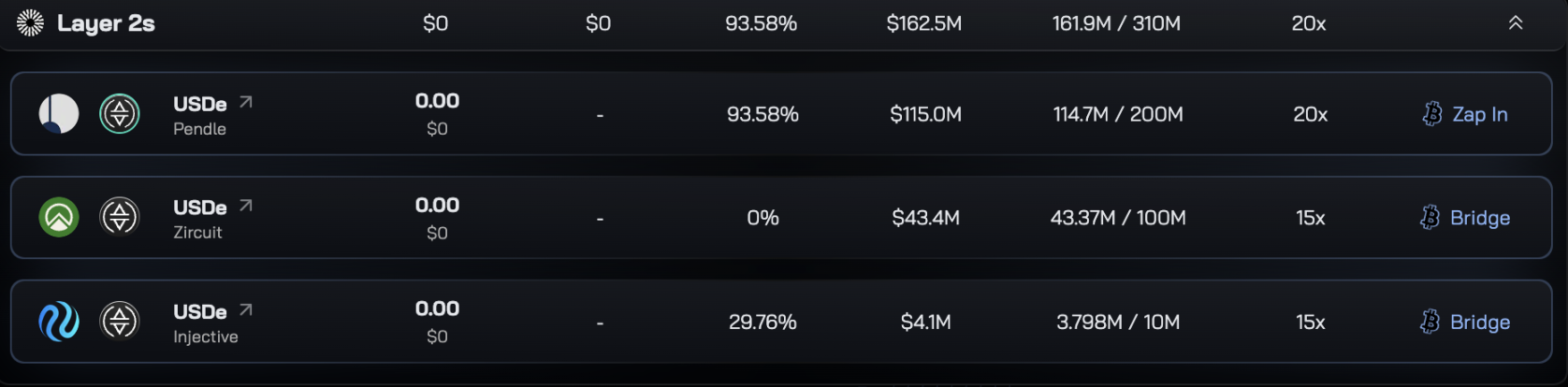Click the Layer 2s sunburst icon
1568x387 pixels.
[x=30, y=22]
